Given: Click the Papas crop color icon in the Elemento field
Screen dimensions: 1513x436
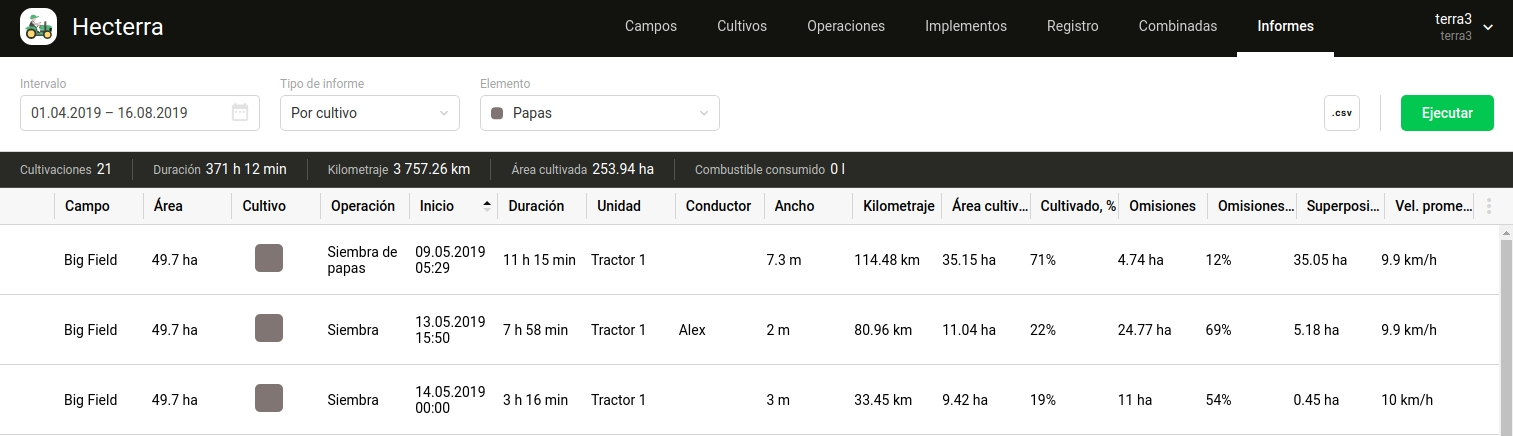Looking at the screenshot, I should coord(497,113).
